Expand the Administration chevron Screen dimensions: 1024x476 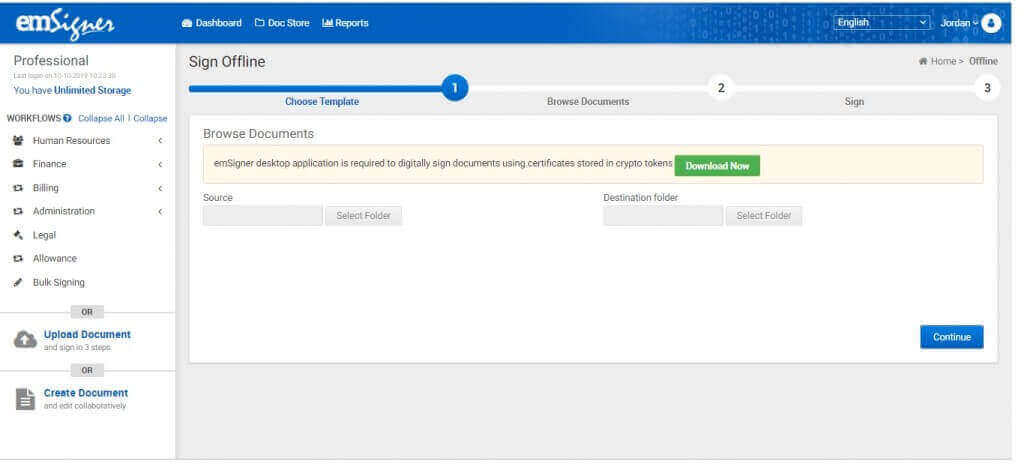click(x=160, y=212)
